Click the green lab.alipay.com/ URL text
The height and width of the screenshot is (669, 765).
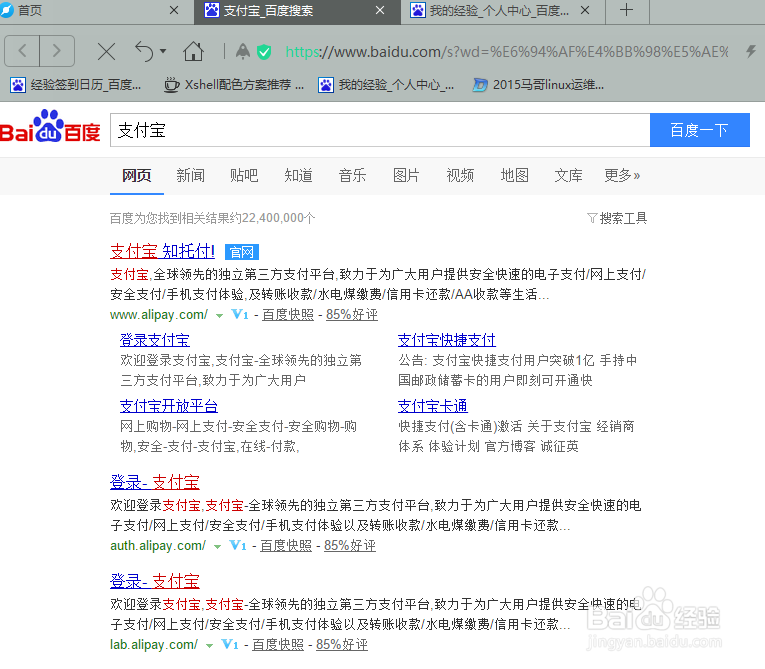click(154, 645)
